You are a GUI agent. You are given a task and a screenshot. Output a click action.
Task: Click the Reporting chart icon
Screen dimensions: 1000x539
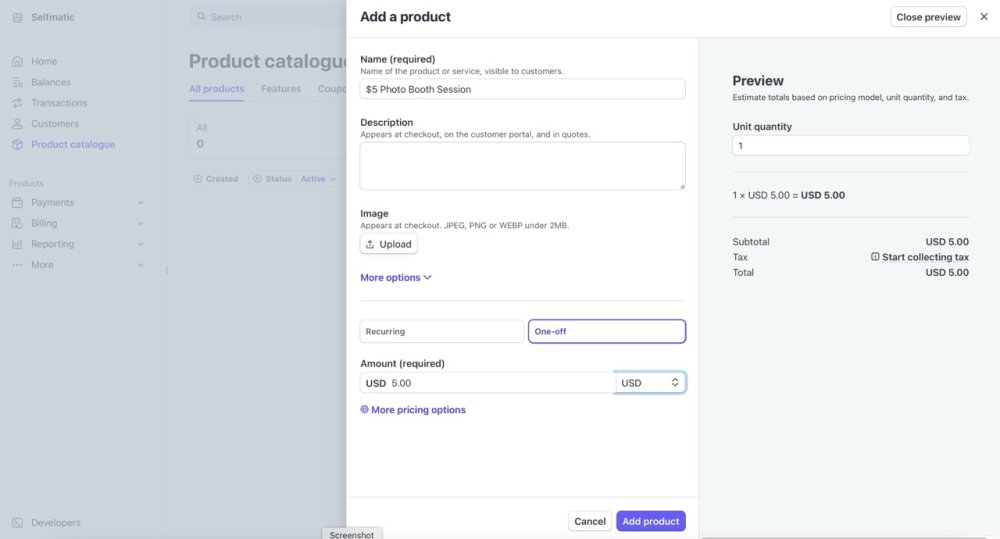pyautogui.click(x=17, y=244)
